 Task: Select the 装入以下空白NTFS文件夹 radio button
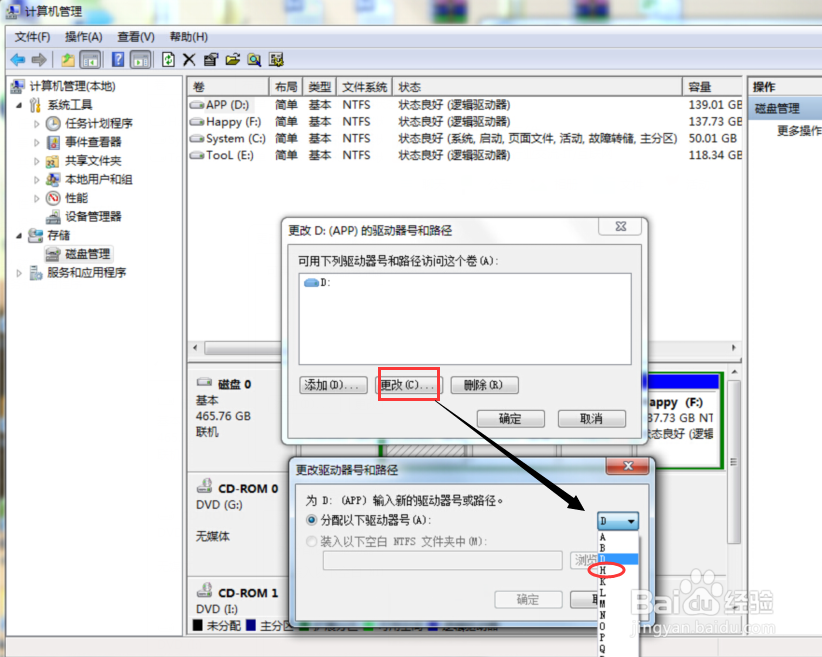(x=310, y=543)
